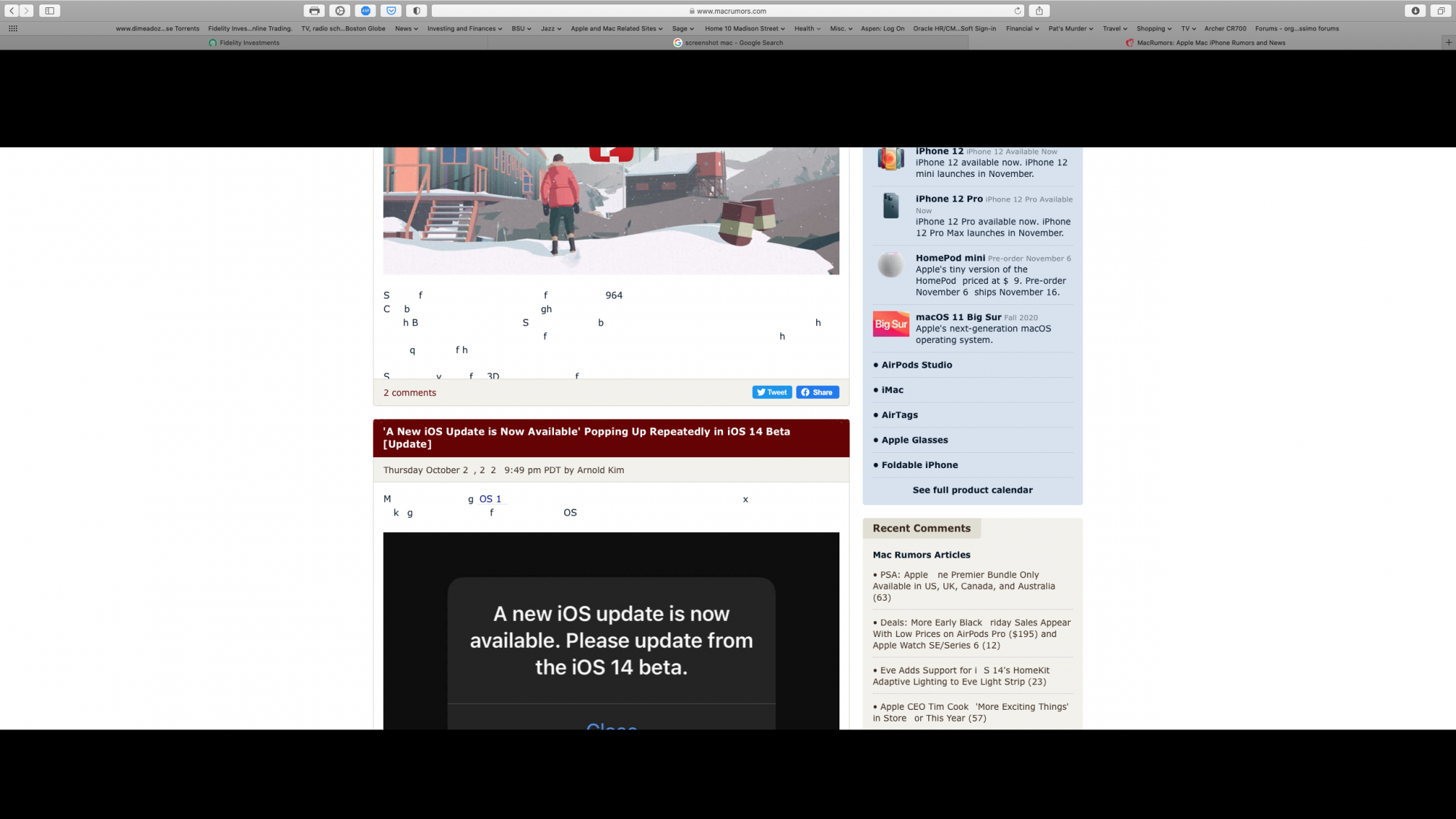The height and width of the screenshot is (819, 1456).
Task: Click the iPhone 12 Pro product thumbnail
Action: pyautogui.click(x=890, y=206)
